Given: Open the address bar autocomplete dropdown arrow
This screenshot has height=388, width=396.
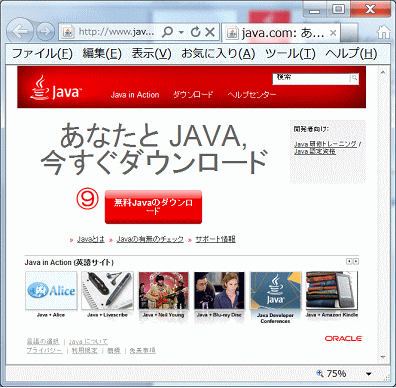Looking at the screenshot, I should click(181, 32).
